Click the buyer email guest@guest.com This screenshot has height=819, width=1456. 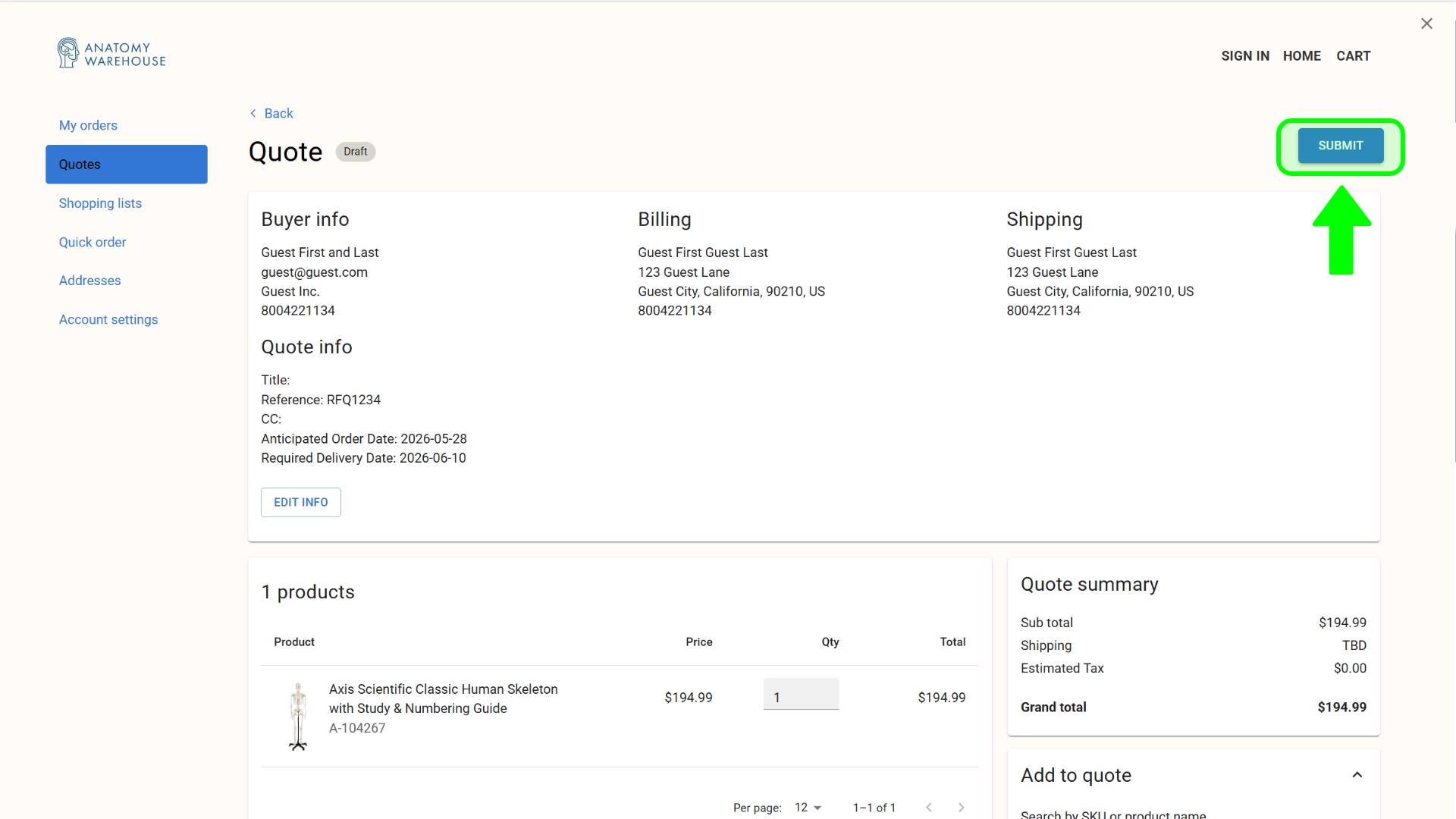[x=314, y=272]
